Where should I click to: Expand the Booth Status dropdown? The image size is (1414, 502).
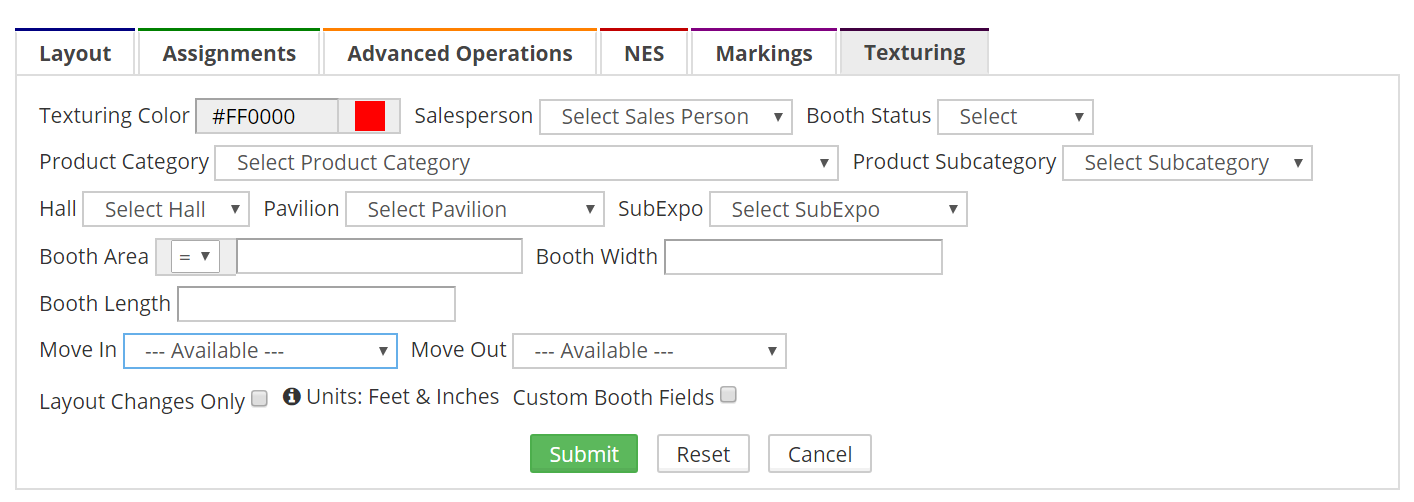point(1015,117)
